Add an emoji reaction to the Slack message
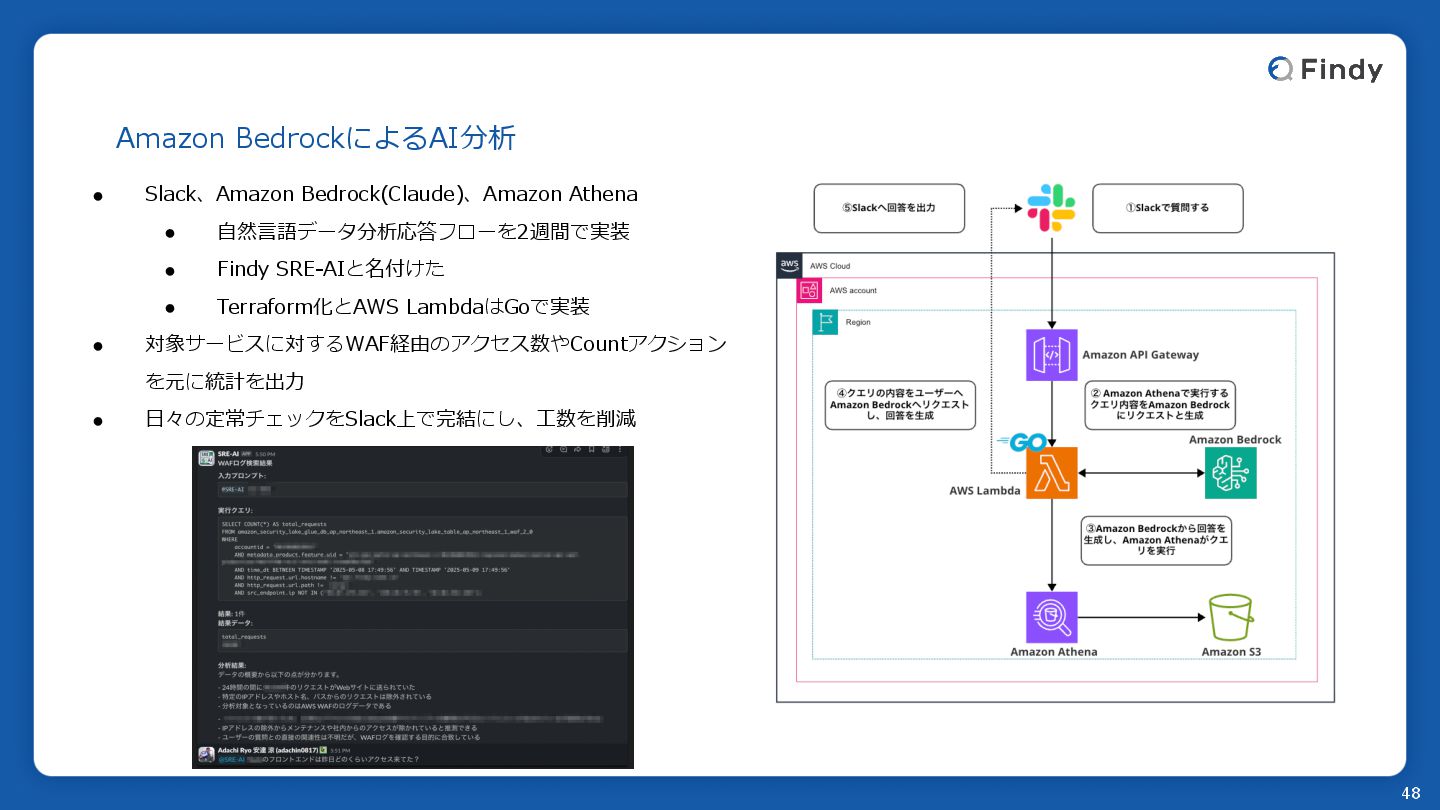Screen dimensions: 1440x810 pyautogui.click(x=549, y=450)
